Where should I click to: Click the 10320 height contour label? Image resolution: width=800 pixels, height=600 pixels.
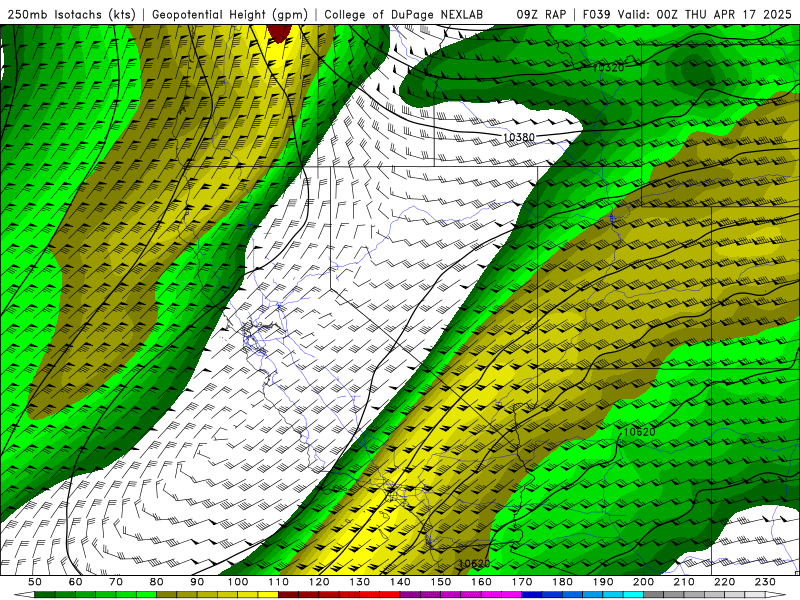[x=609, y=67]
